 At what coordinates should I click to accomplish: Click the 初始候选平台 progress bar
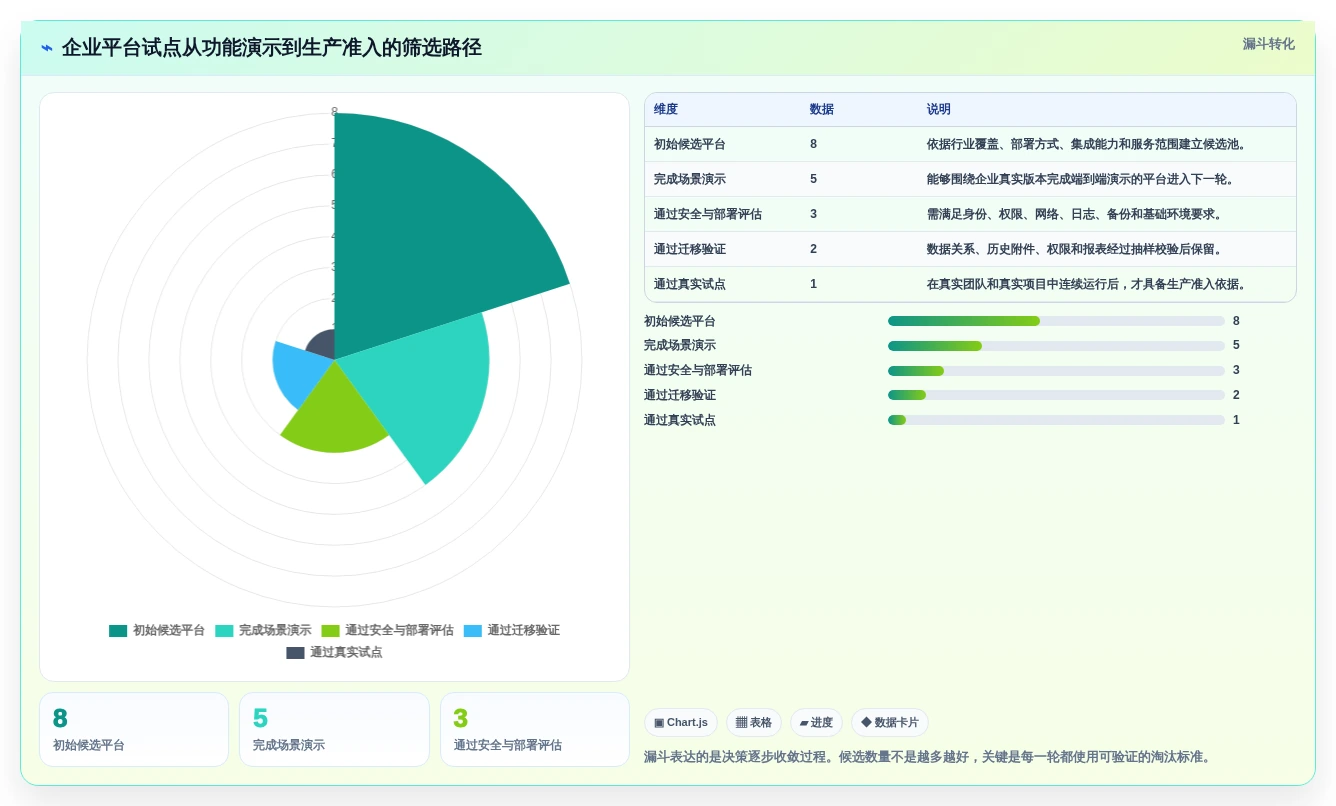[x=1056, y=321]
